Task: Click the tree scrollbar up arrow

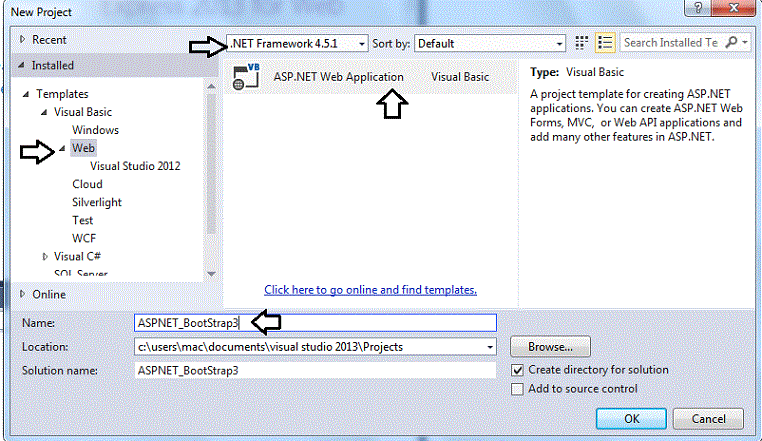Action: pyautogui.click(x=211, y=87)
